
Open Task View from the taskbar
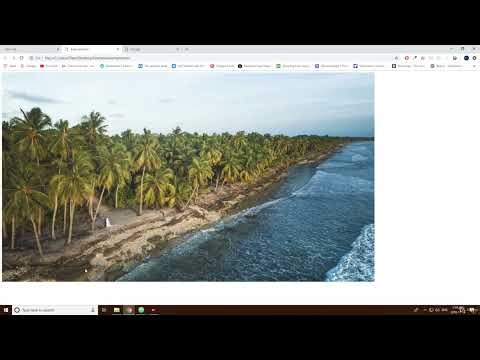pyautogui.click(x=104, y=310)
